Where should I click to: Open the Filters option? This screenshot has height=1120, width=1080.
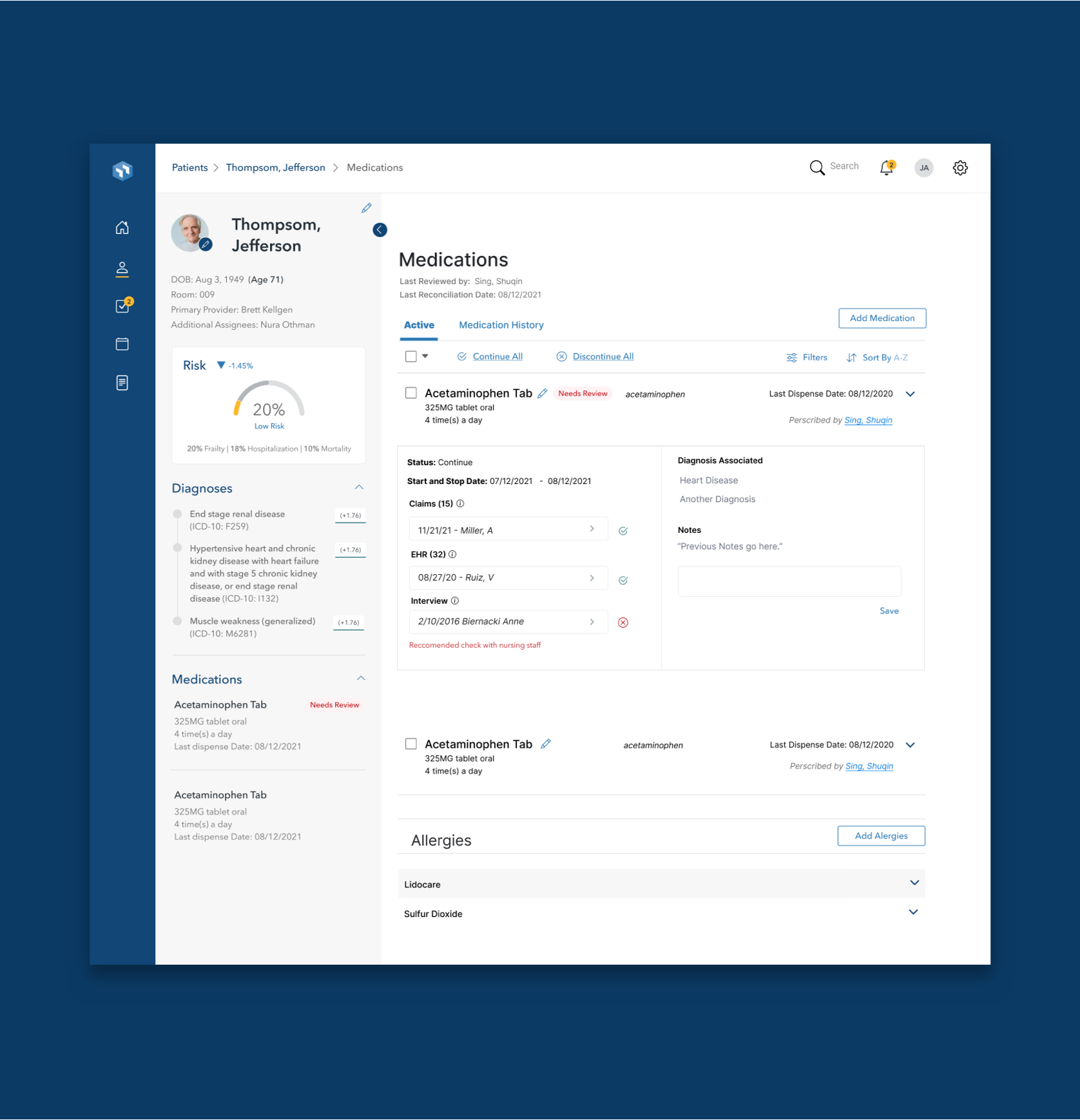click(815, 358)
